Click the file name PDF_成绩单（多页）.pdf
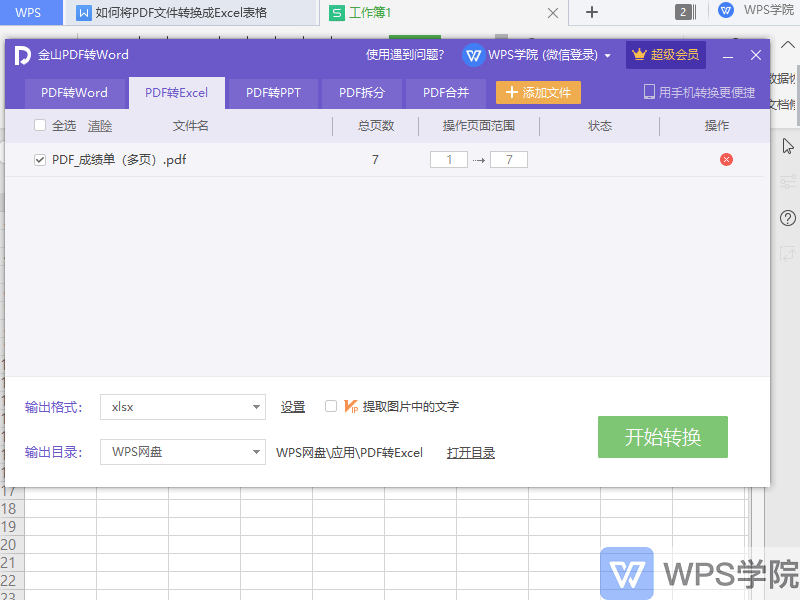 [119, 160]
